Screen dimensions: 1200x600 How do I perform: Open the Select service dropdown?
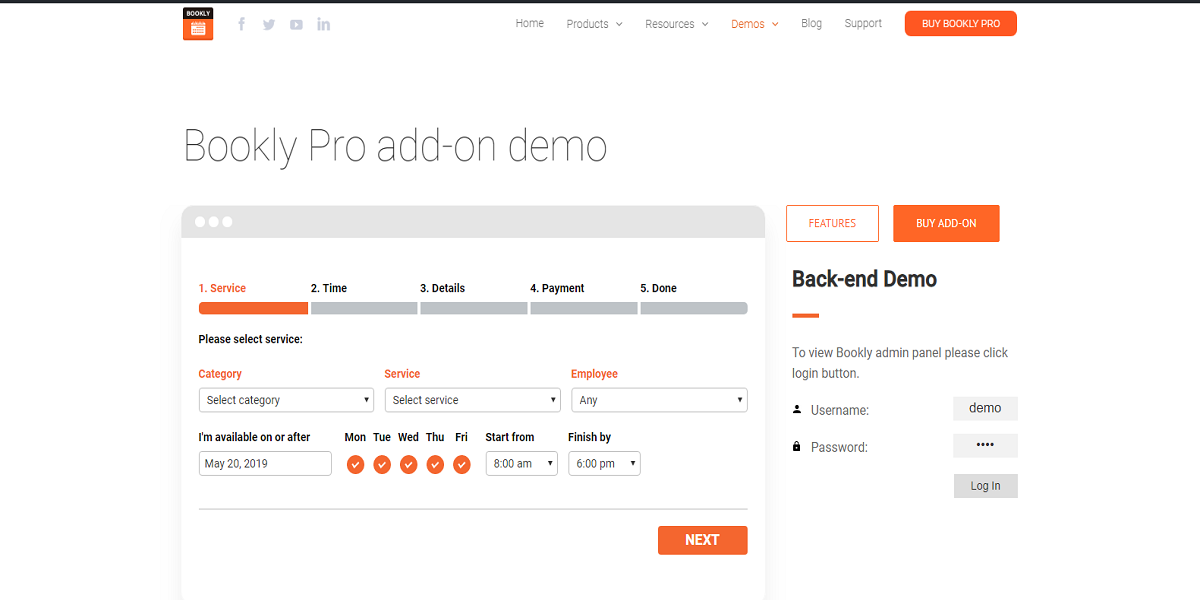coord(472,400)
